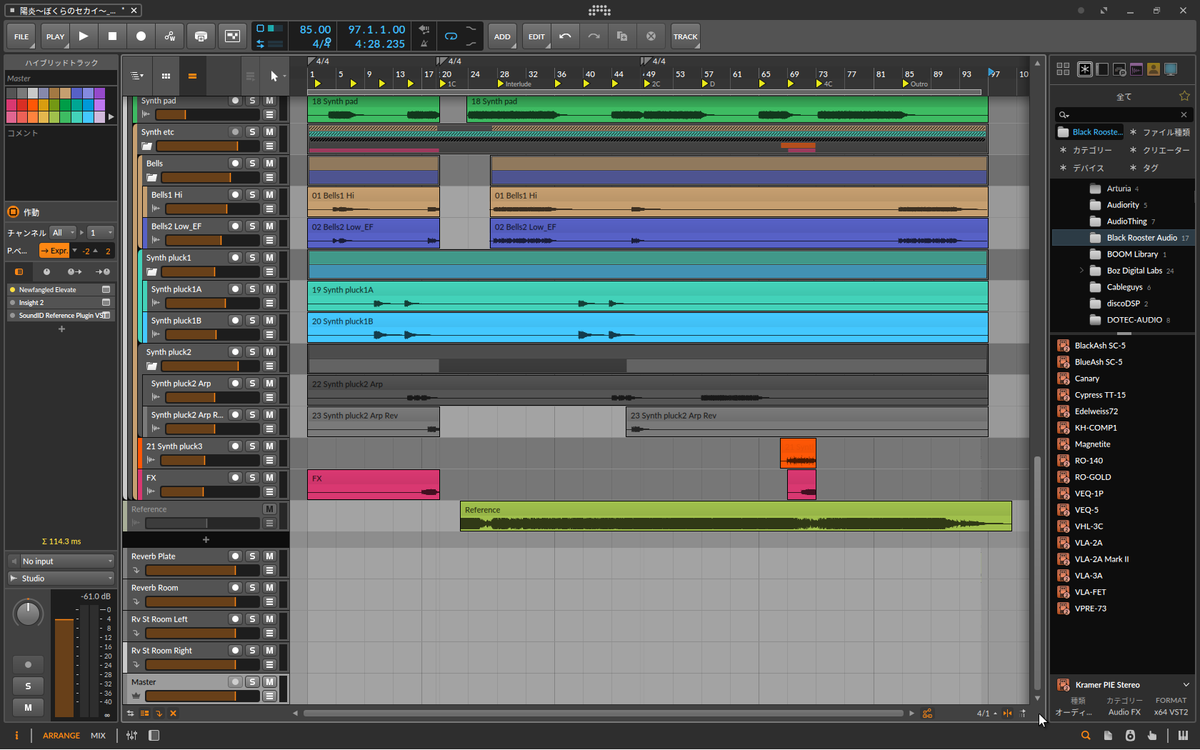Click the Interlude cue marker
The image size is (1200, 750).
515,85
